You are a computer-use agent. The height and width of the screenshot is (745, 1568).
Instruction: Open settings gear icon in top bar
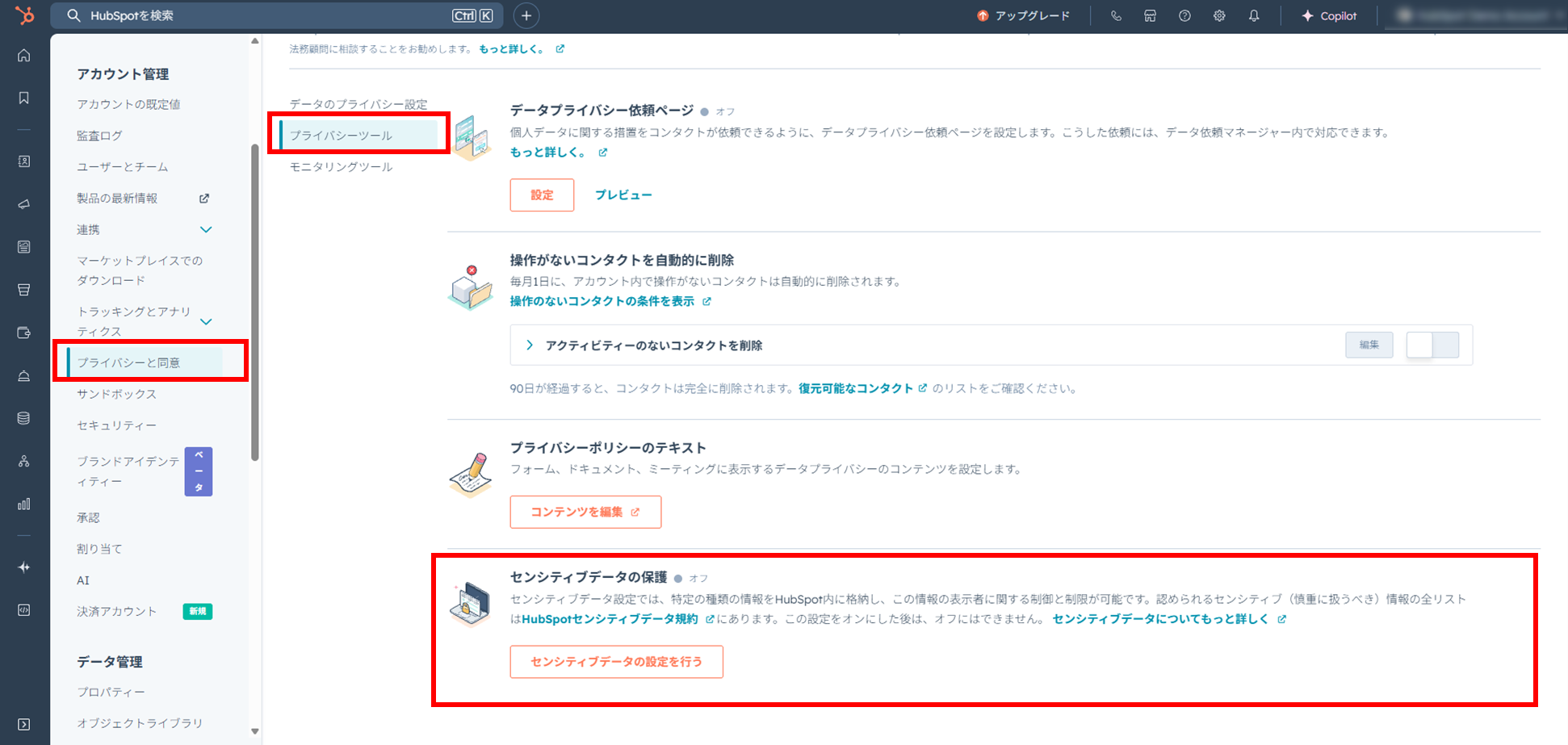click(1218, 16)
